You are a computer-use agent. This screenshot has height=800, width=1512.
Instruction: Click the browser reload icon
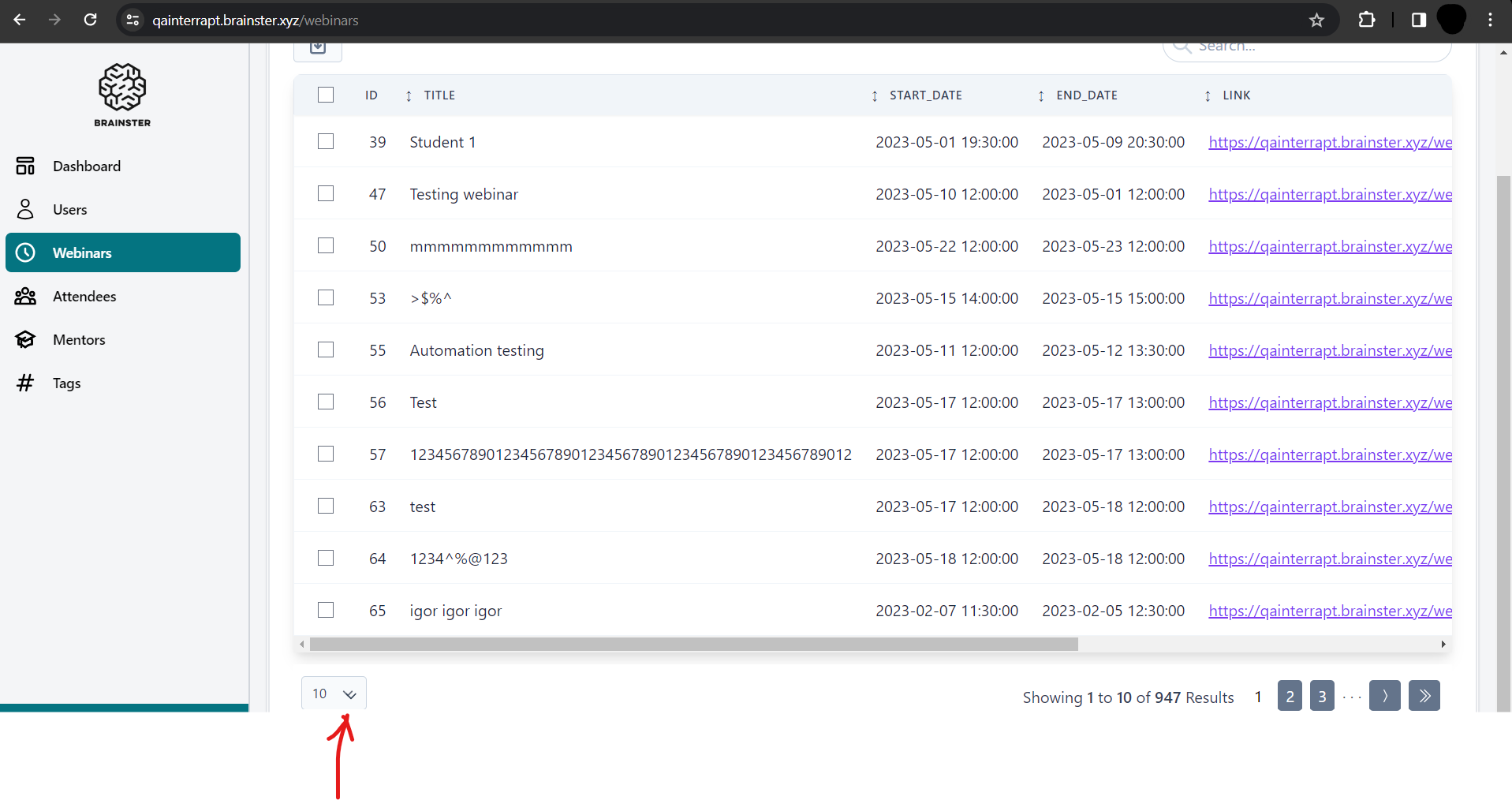[x=91, y=20]
